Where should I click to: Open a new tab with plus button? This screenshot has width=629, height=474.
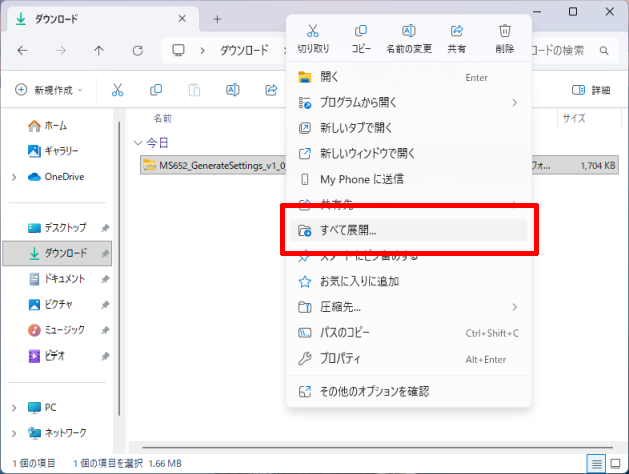[217, 19]
